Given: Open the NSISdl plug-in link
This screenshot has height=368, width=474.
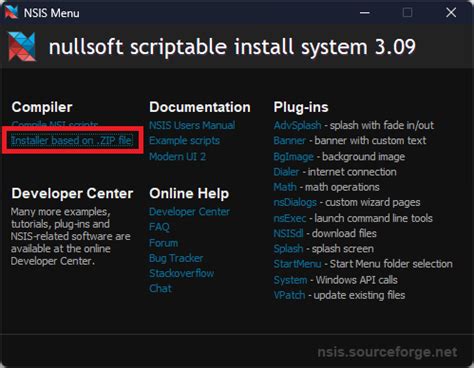Looking at the screenshot, I should (288, 233).
